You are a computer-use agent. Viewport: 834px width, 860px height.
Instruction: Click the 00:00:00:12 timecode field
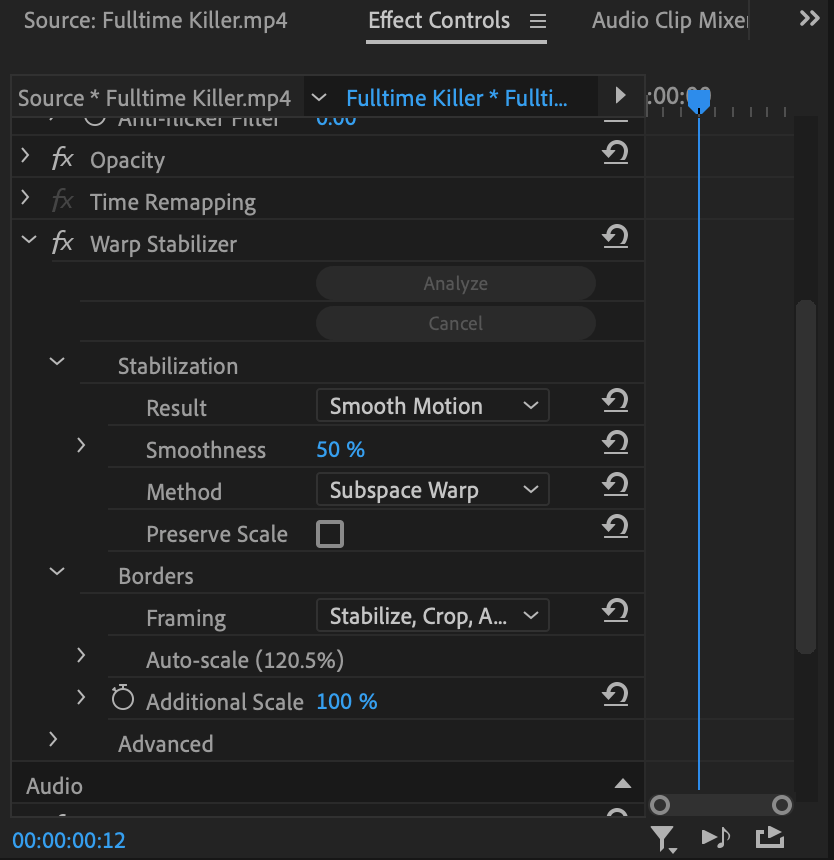(x=68, y=840)
